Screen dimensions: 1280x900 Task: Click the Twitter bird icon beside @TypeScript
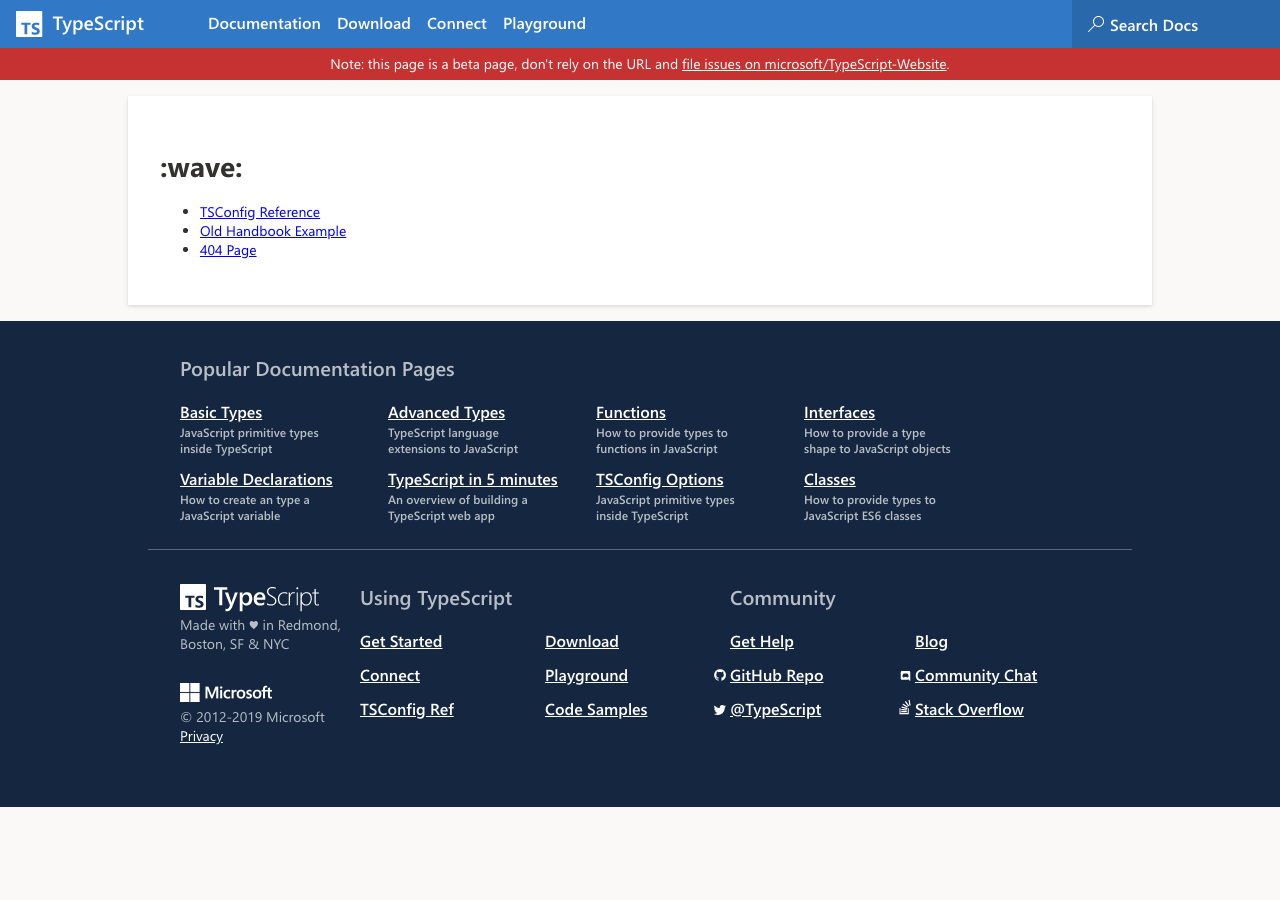(720, 710)
